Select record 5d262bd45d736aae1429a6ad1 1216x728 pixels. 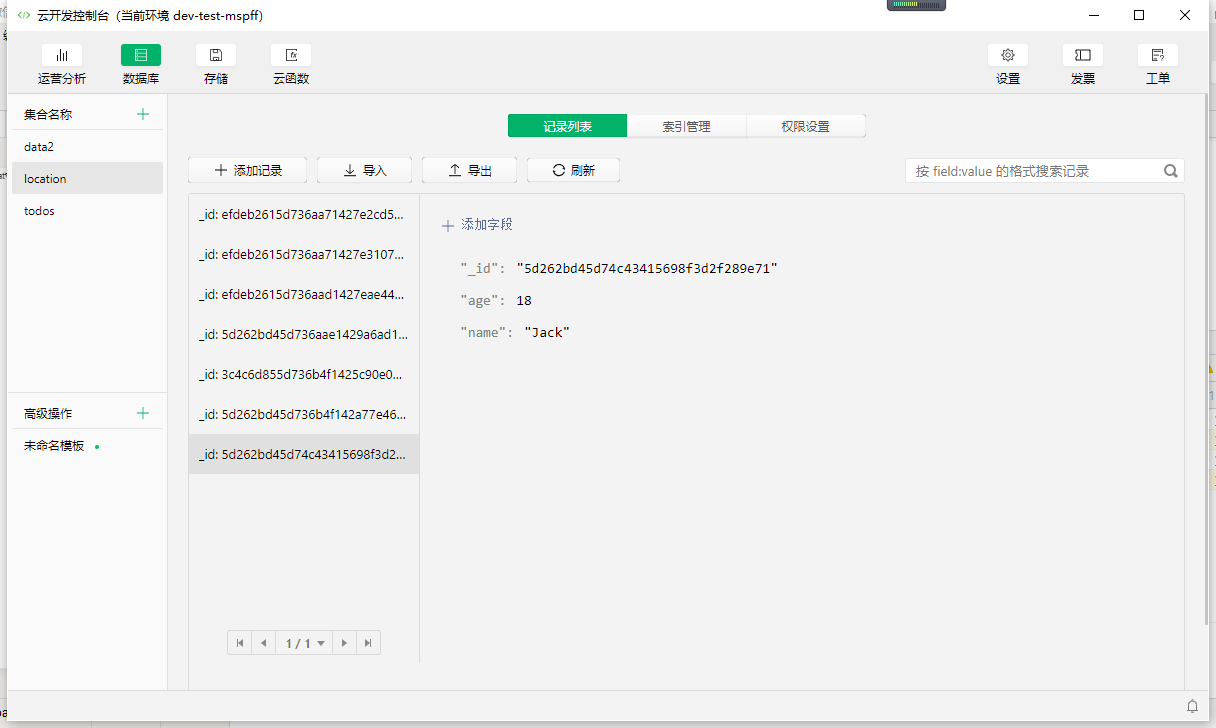click(x=304, y=334)
